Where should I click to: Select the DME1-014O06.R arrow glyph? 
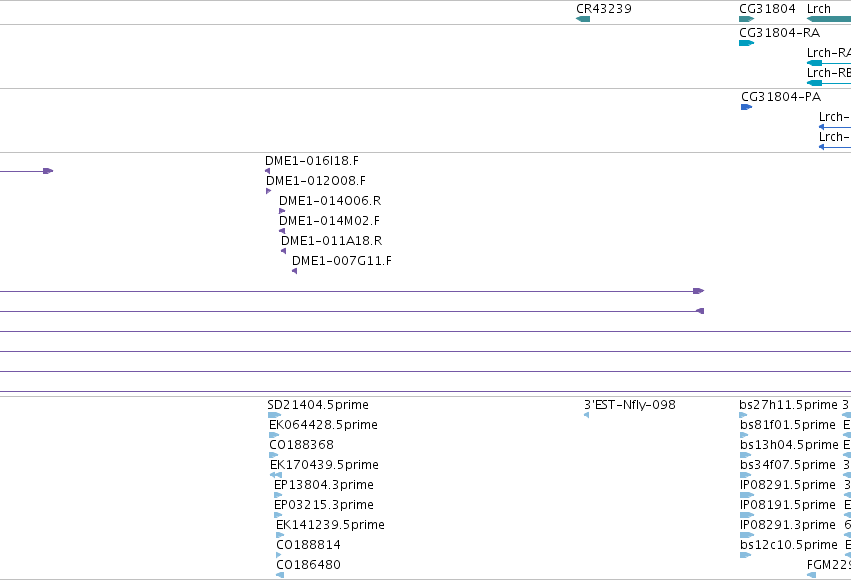pyautogui.click(x=282, y=211)
